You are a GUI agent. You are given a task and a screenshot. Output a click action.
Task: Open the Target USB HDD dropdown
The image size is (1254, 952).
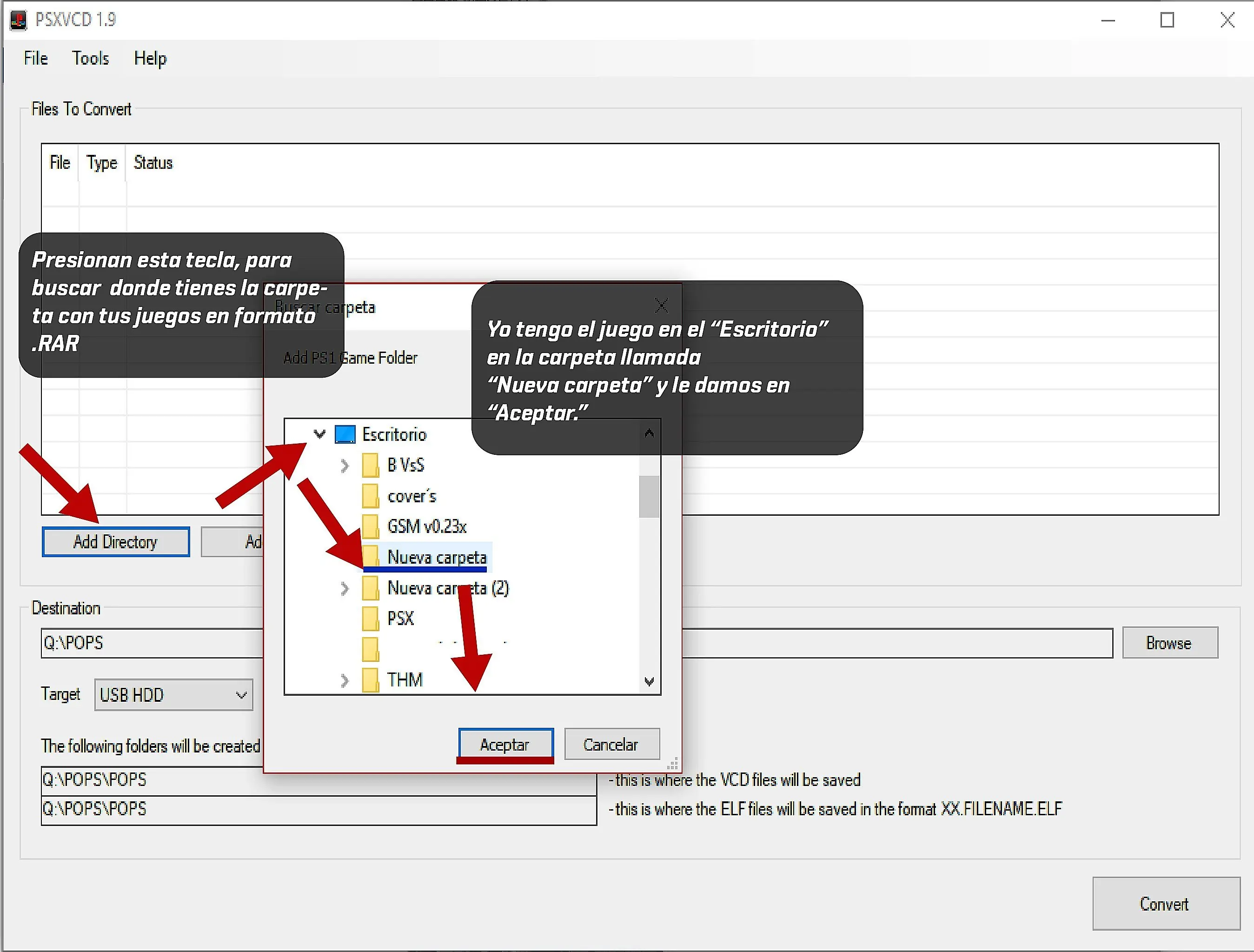tap(173, 694)
